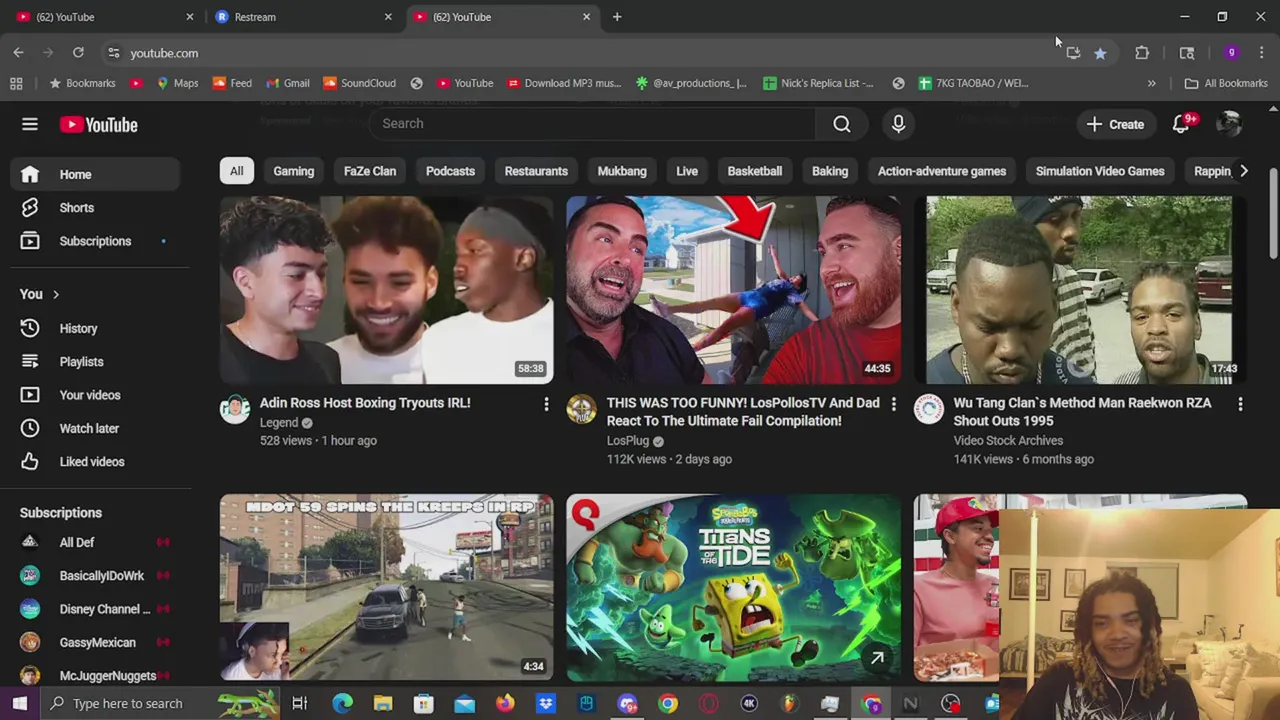The image size is (1280, 720).
Task: Select the All filter chip
Action: [237, 171]
